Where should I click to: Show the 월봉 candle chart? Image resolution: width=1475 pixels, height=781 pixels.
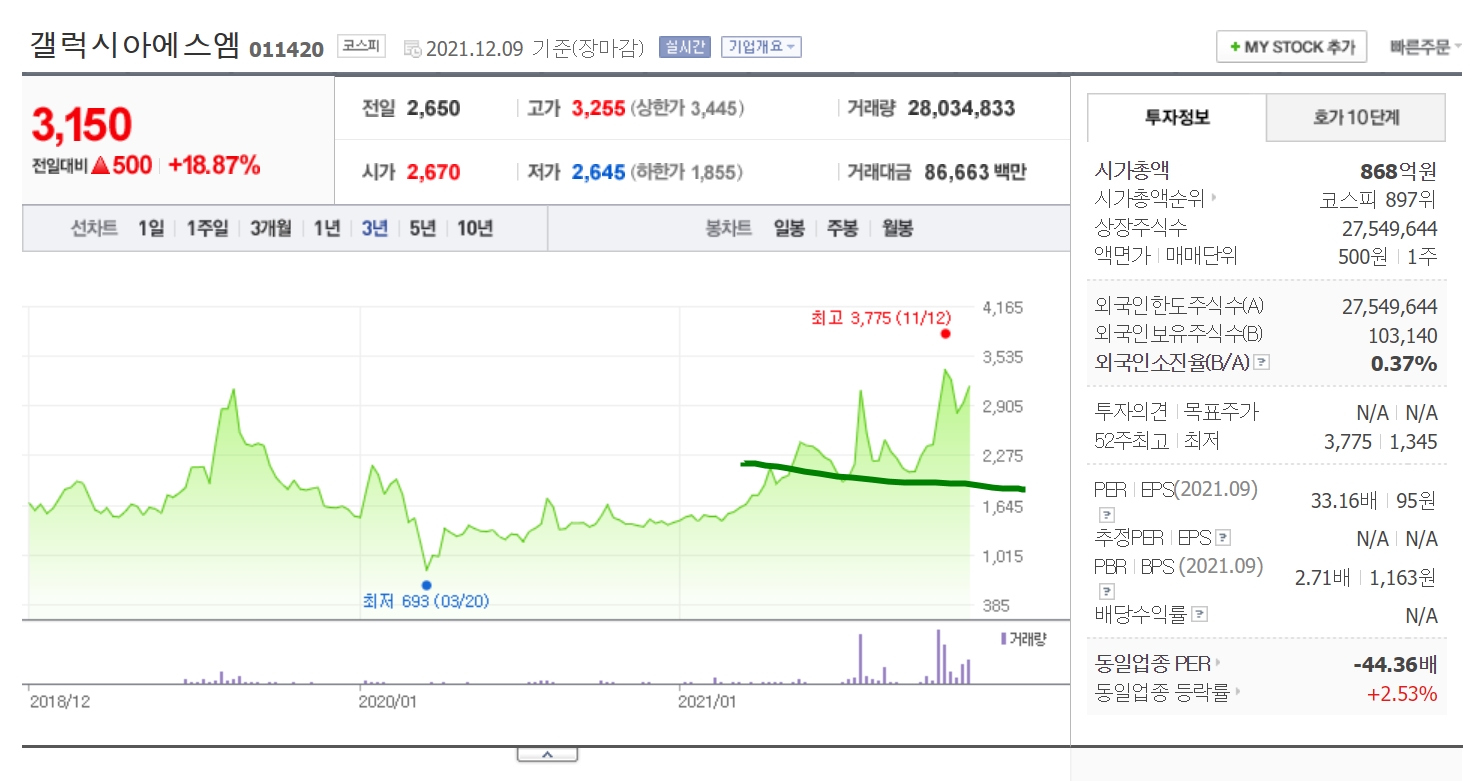[897, 228]
